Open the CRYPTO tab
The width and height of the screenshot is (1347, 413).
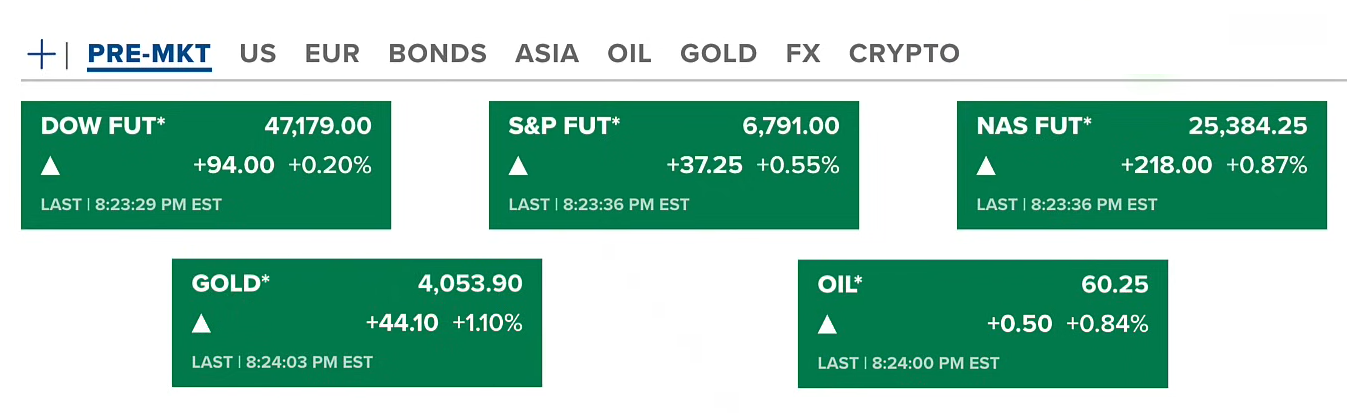tap(904, 53)
